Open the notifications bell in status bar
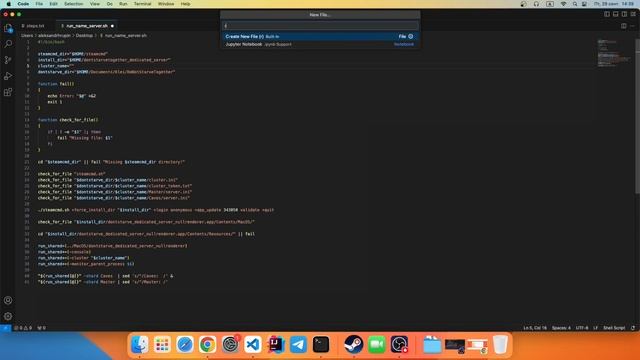 633,328
